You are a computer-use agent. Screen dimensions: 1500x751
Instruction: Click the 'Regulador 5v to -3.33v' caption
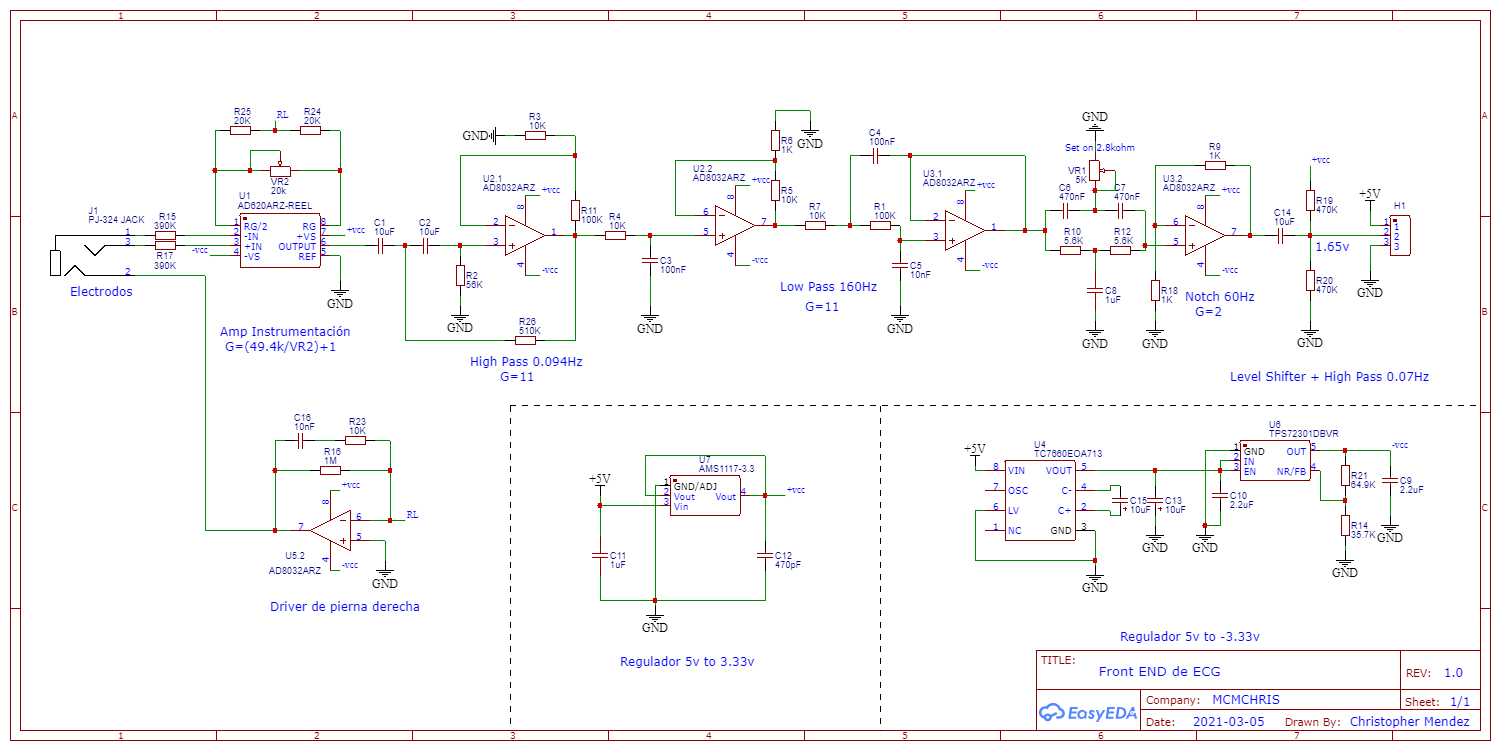1190,637
